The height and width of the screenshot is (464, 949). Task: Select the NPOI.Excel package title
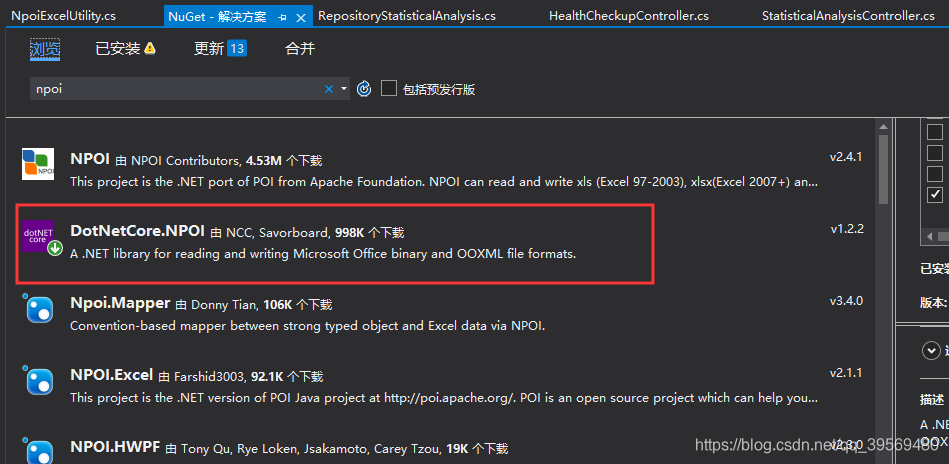(111, 374)
